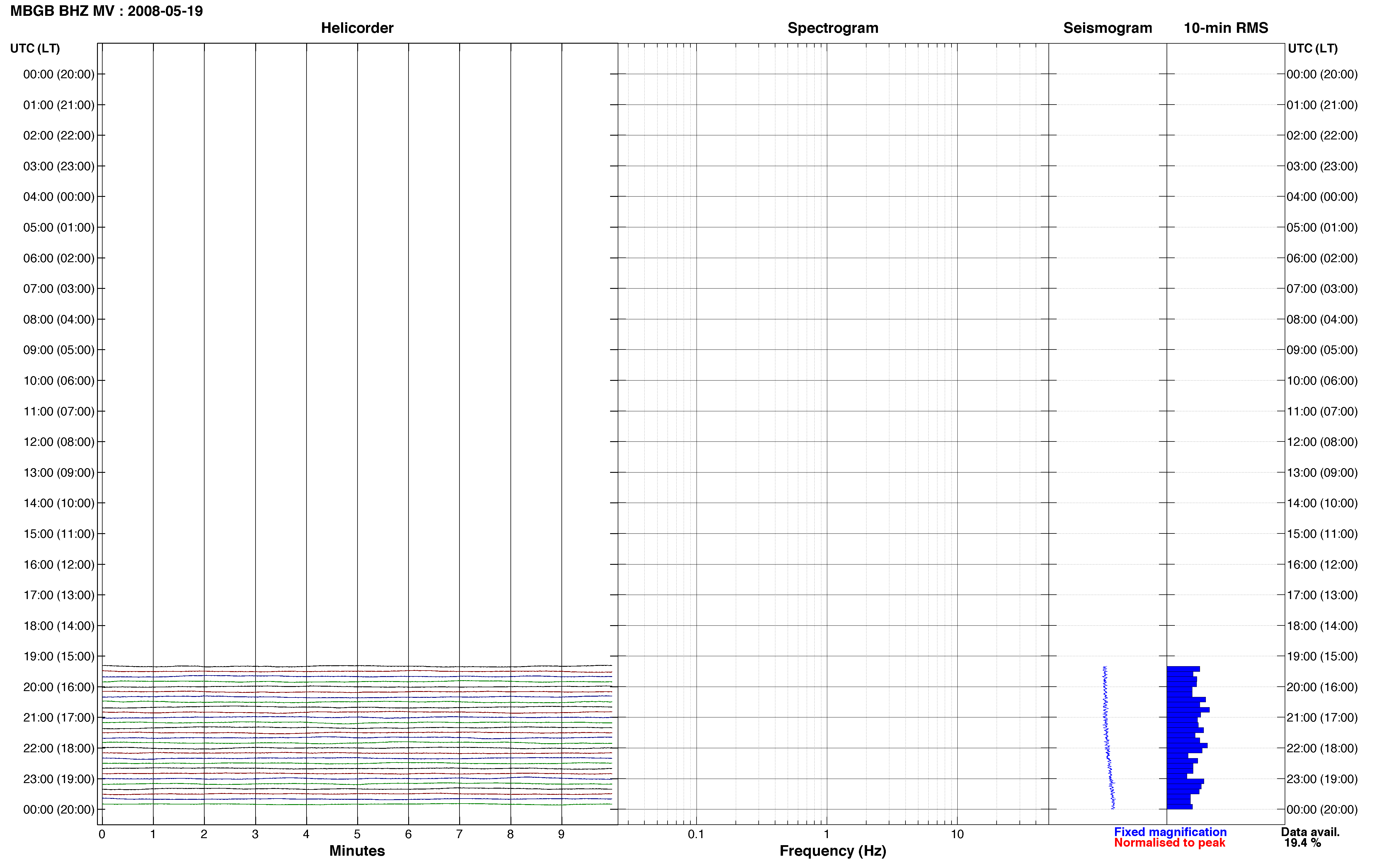This screenshot has height=868, width=1389.
Task: Click 15:00 (11:00) label beside the Helicorder
Action: point(59,534)
